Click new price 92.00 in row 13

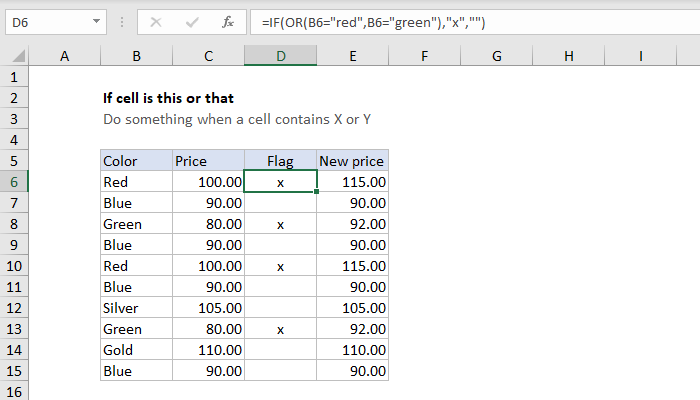click(353, 329)
